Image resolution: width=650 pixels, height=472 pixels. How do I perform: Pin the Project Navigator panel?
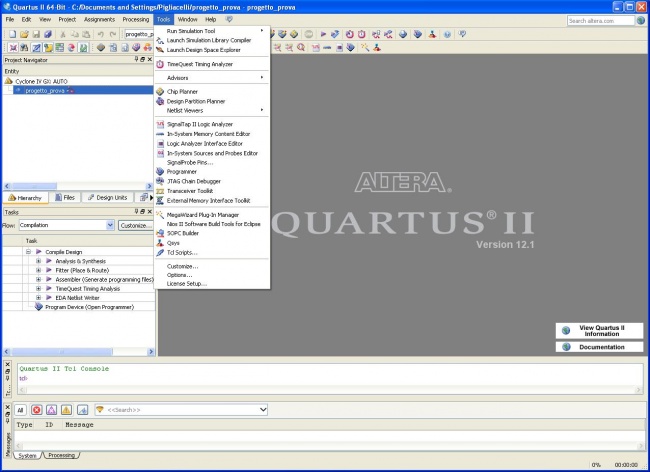point(136,60)
